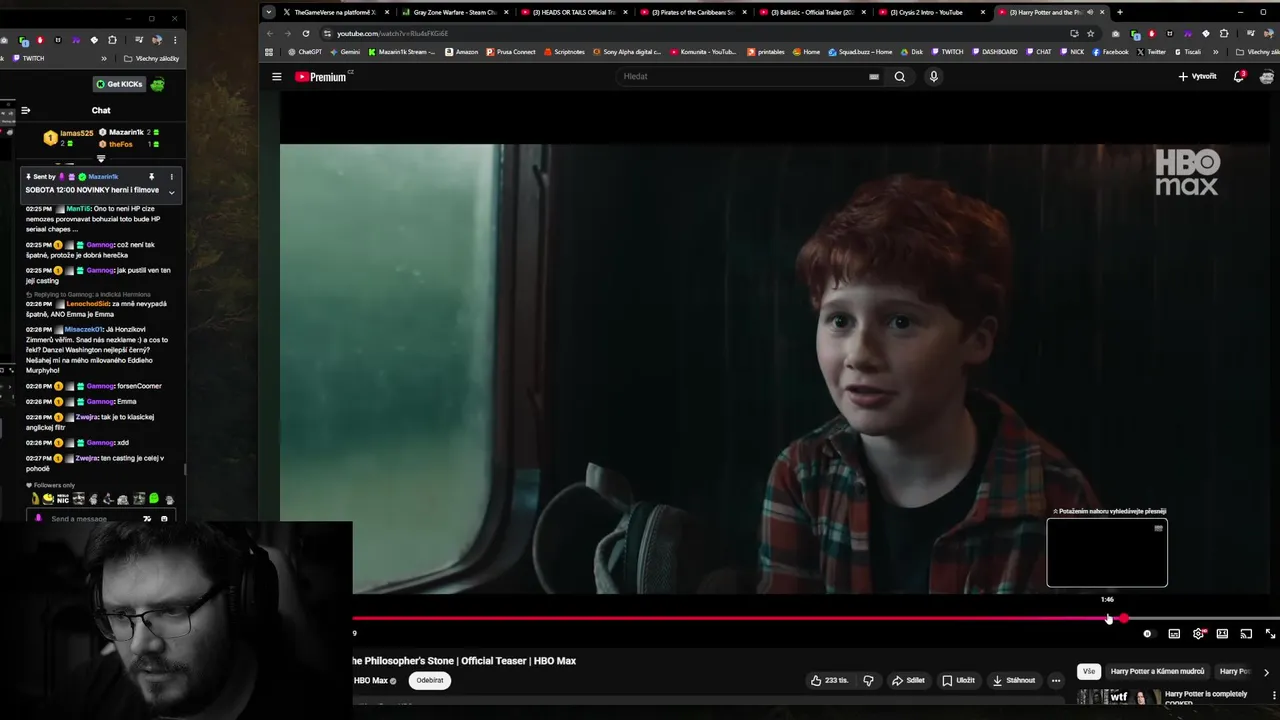
Task: Reload the YouTube page
Action: (x=306, y=33)
